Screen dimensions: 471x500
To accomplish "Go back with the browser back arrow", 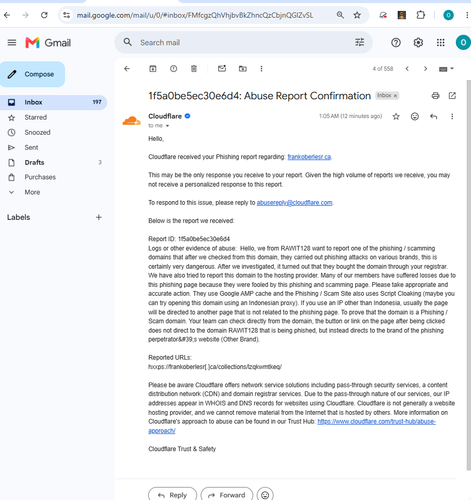I will pyautogui.click(x=7, y=15).
